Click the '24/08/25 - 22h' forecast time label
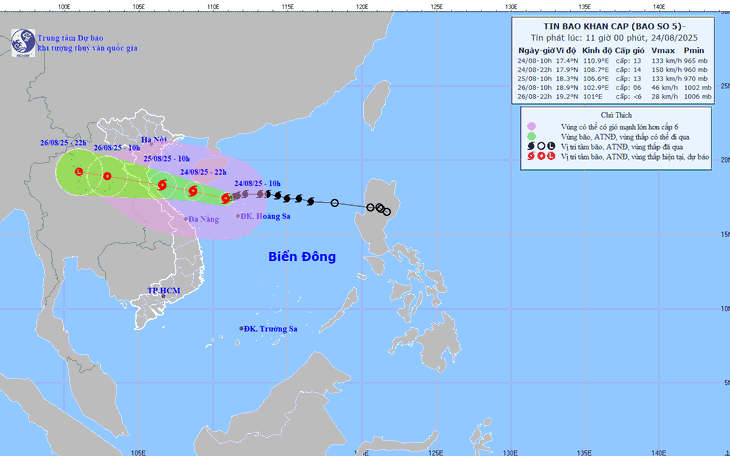The image size is (730, 456). [x=203, y=172]
